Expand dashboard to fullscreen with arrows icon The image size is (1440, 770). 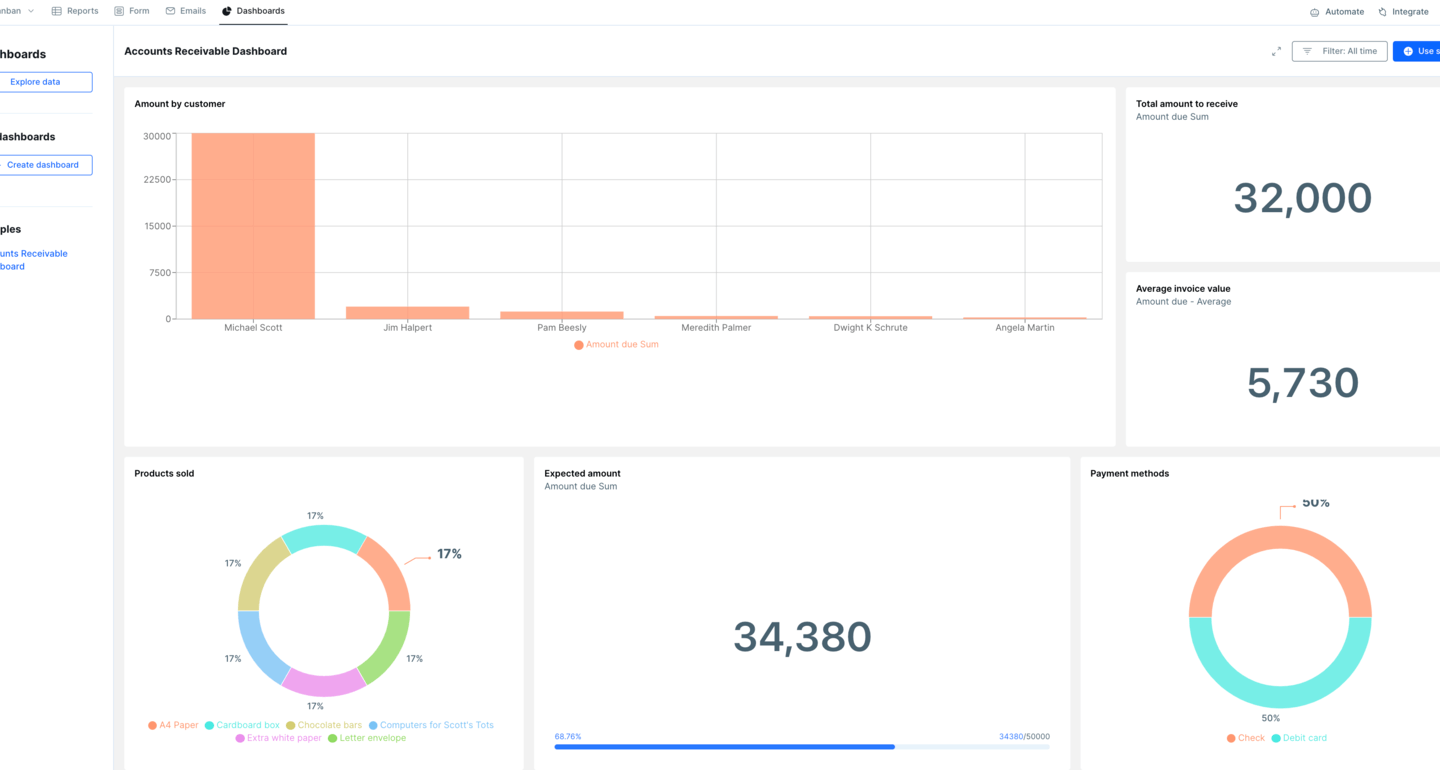tap(1276, 51)
